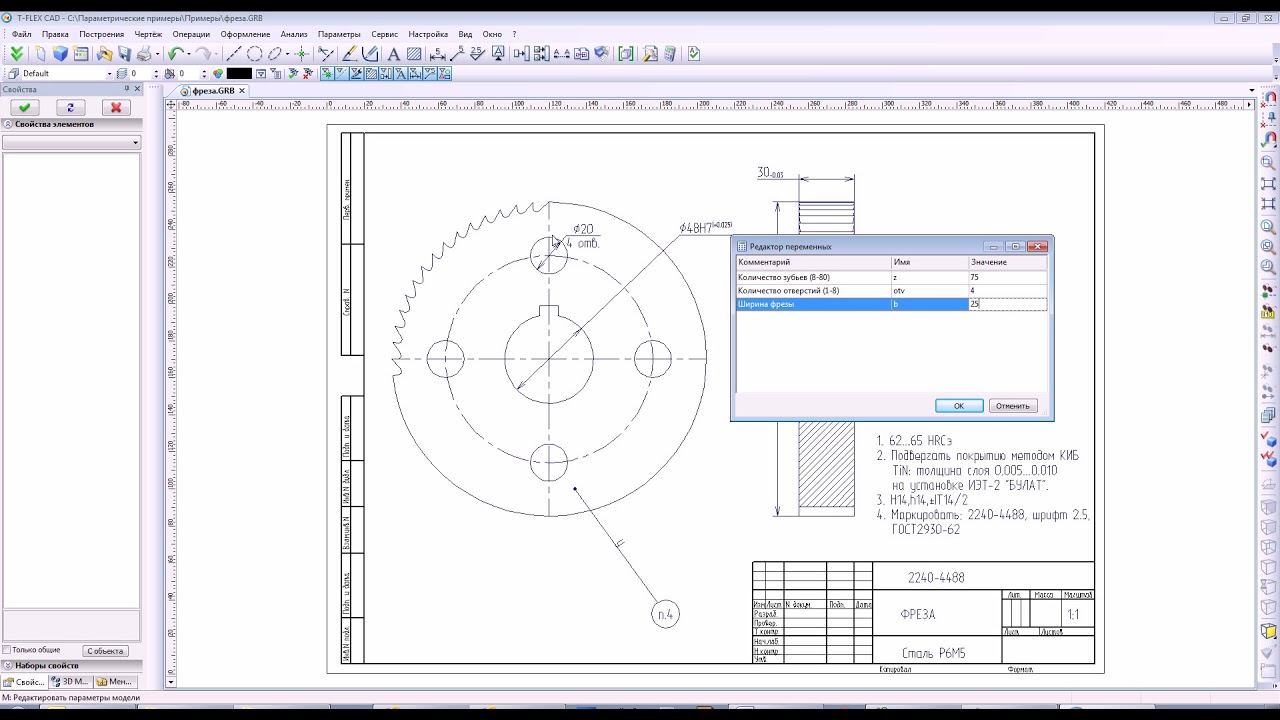Open the Сервис menu

384,34
